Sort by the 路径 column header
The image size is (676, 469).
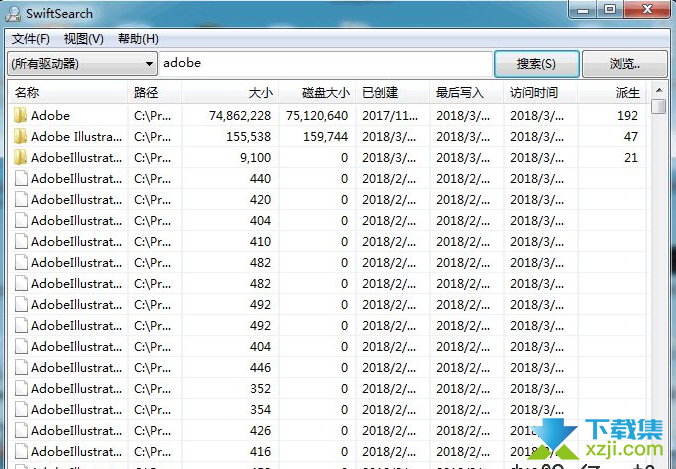tap(155, 92)
